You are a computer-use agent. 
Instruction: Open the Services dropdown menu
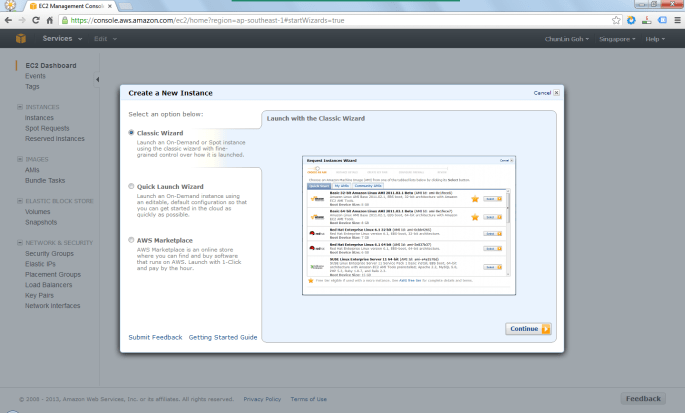(x=61, y=39)
